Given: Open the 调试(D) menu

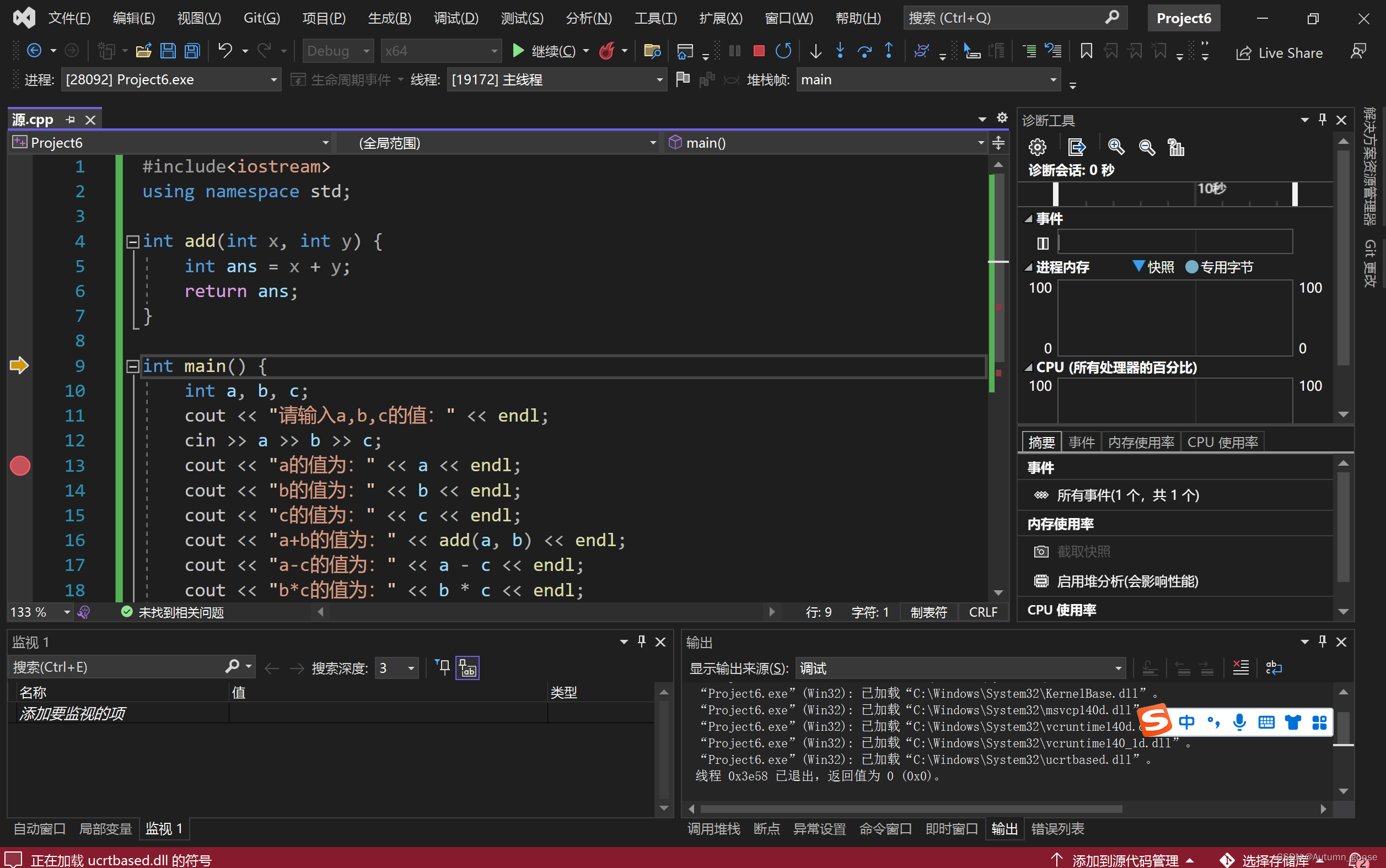Looking at the screenshot, I should point(455,18).
